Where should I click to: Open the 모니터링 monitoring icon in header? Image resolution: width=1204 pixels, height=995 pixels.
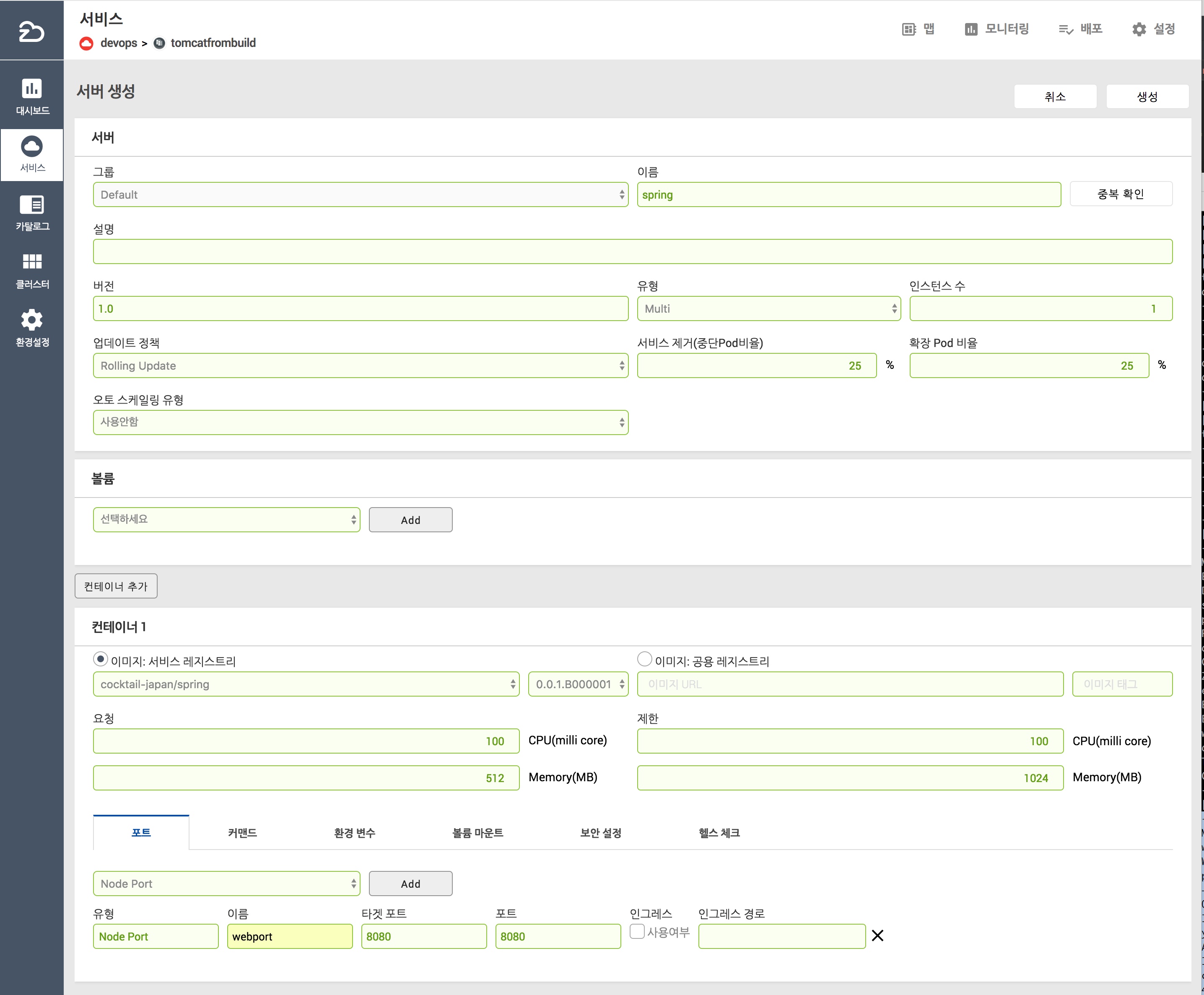[970, 29]
